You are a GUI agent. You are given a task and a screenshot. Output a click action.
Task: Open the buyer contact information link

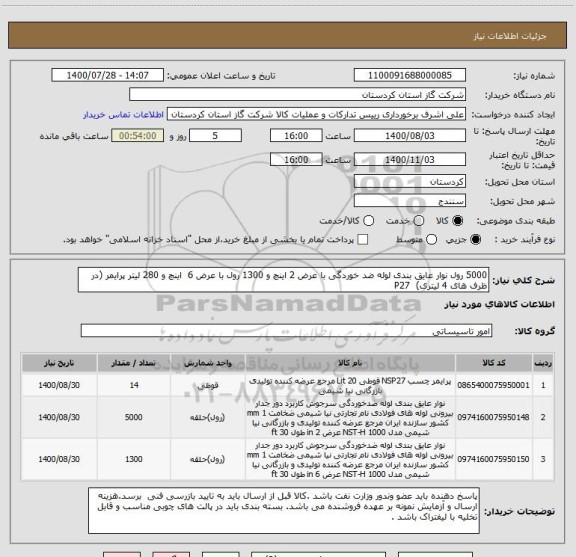click(123, 115)
